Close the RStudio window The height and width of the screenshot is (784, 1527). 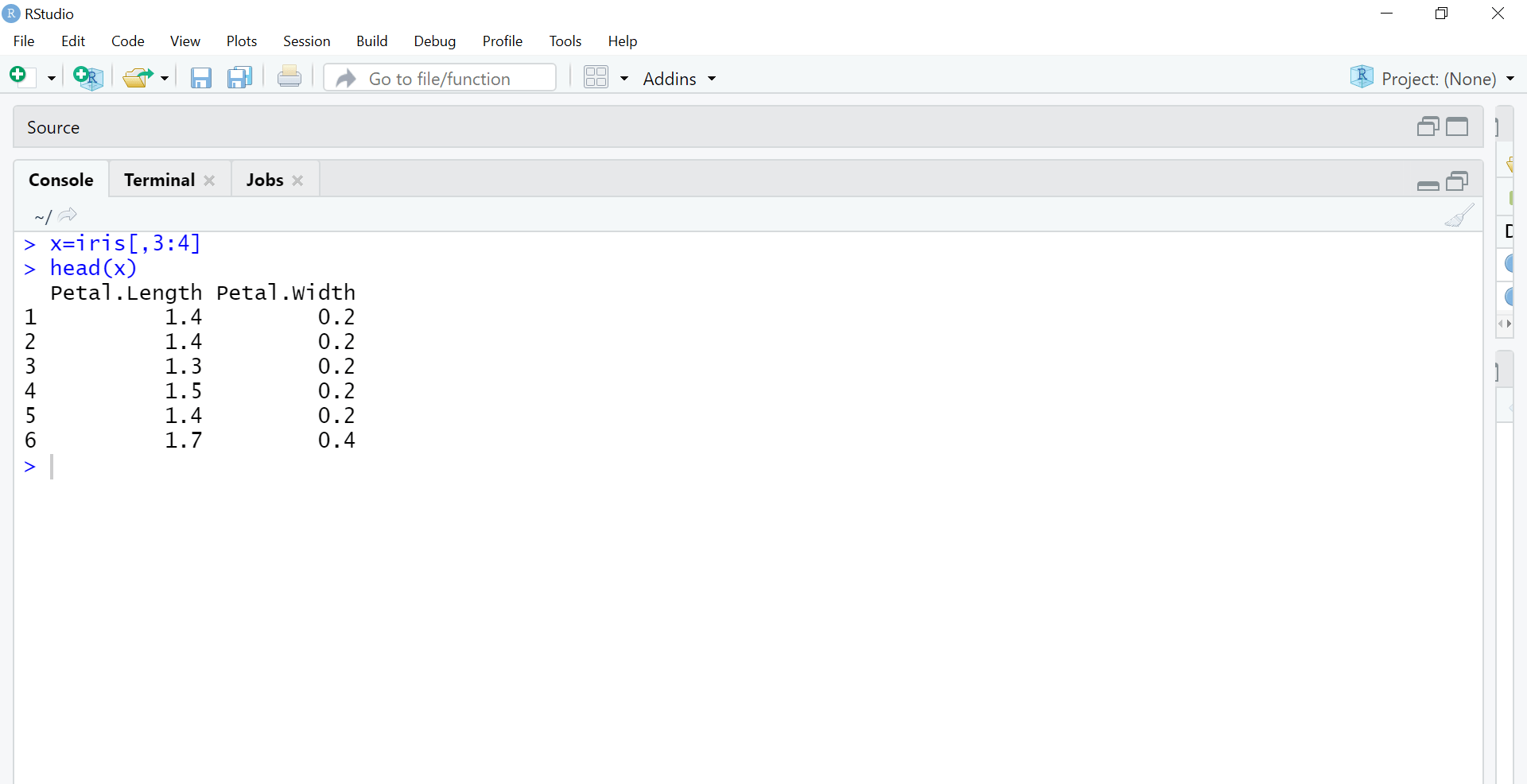point(1498,14)
